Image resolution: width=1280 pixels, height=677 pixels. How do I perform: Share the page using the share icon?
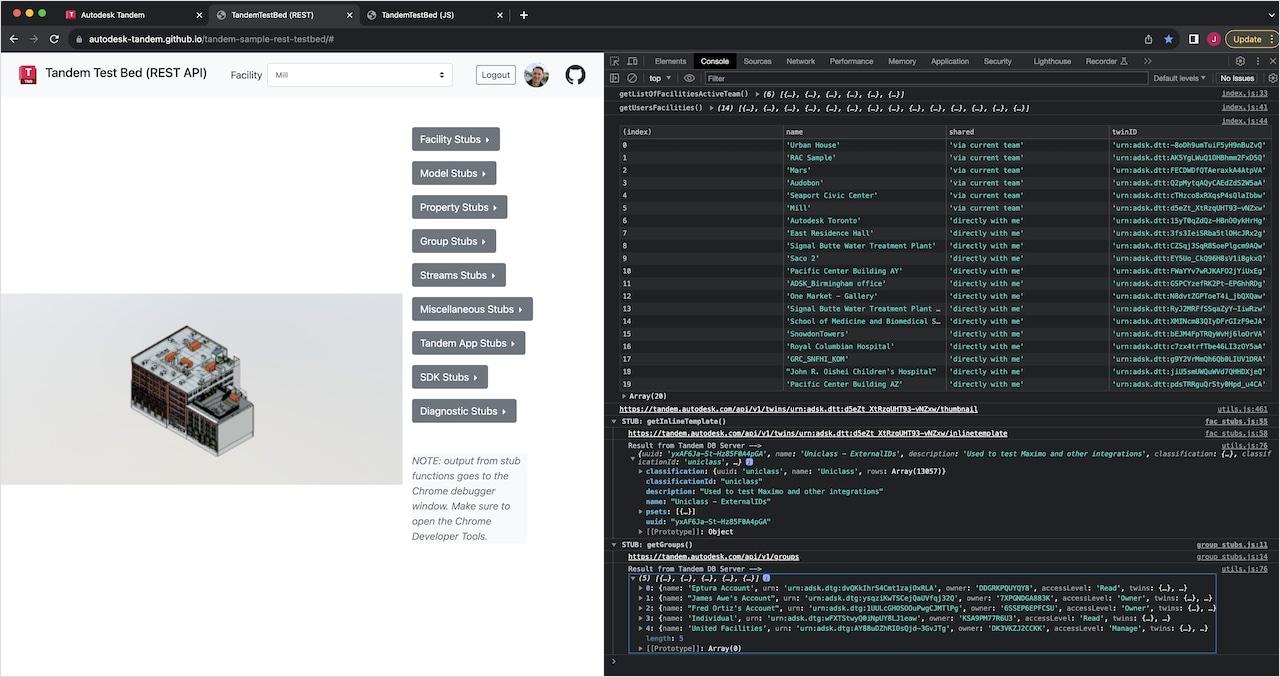1148,39
